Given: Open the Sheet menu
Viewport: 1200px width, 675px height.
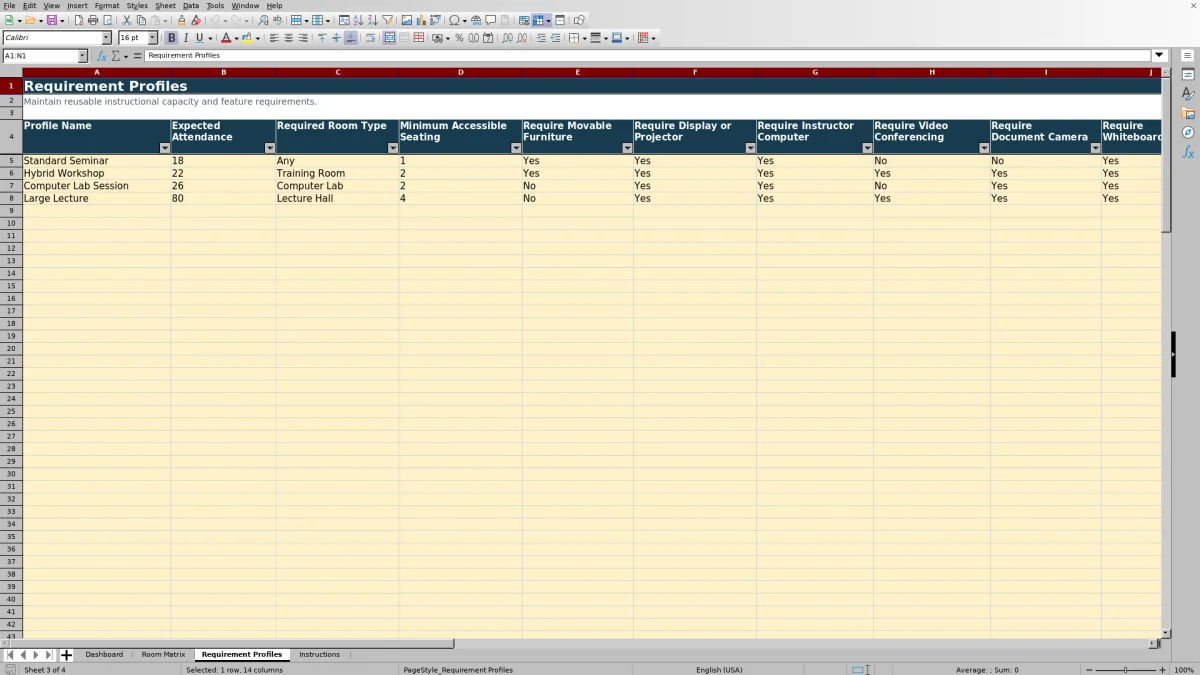Looking at the screenshot, I should (x=165, y=6).
